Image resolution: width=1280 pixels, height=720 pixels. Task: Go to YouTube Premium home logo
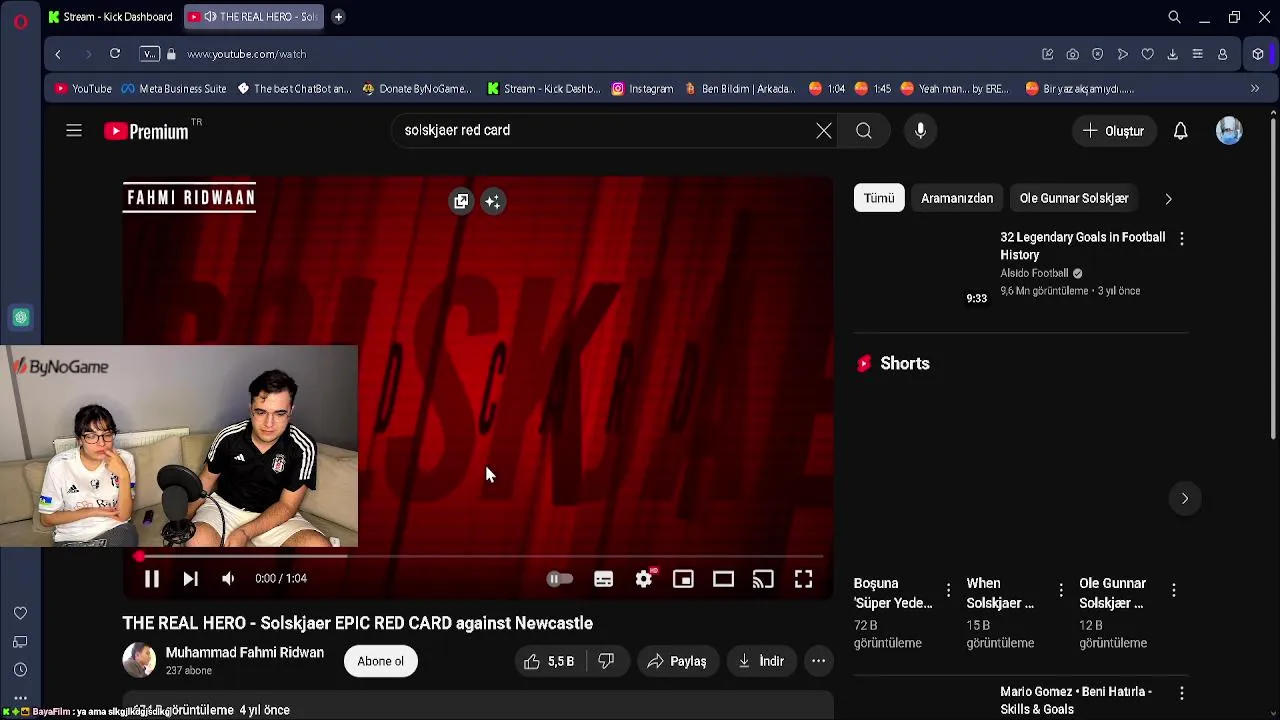pos(146,131)
